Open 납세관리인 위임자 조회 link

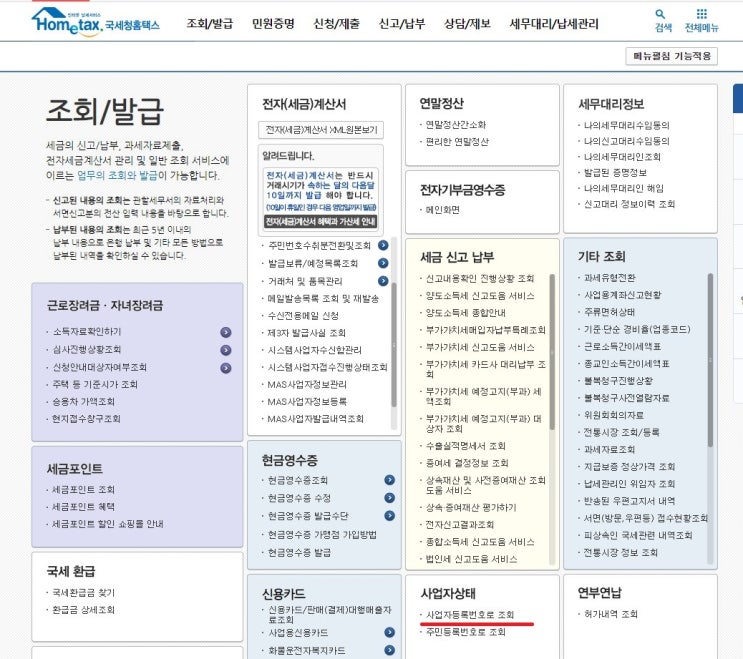tap(630, 484)
